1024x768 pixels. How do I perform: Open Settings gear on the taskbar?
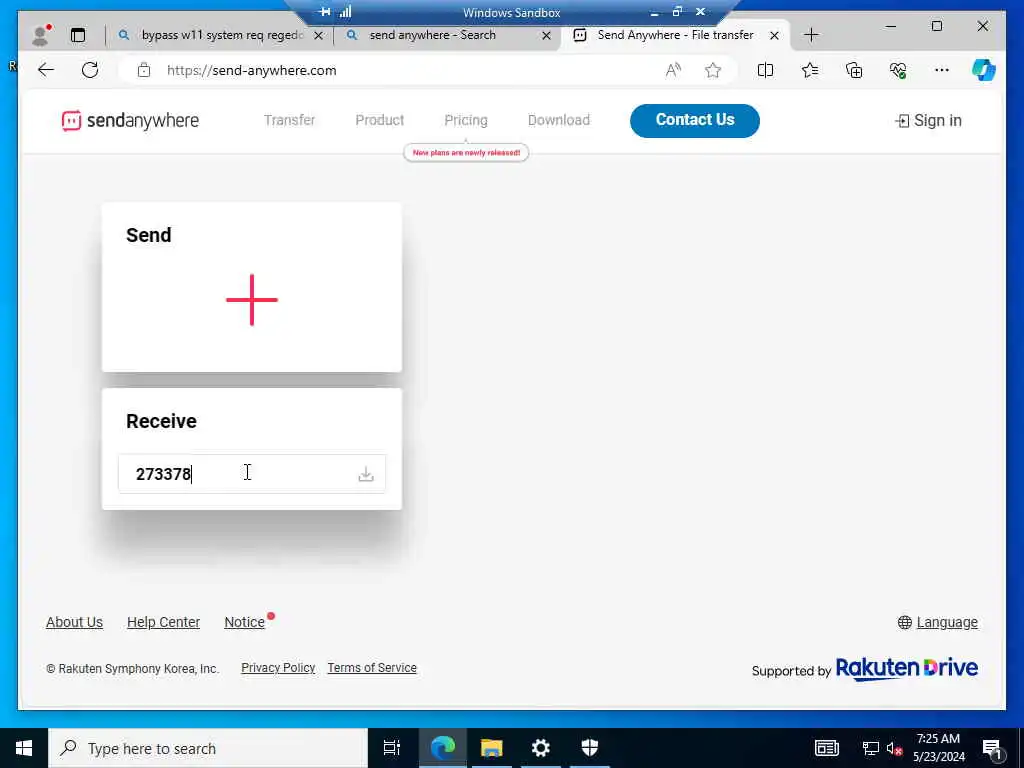click(x=541, y=748)
